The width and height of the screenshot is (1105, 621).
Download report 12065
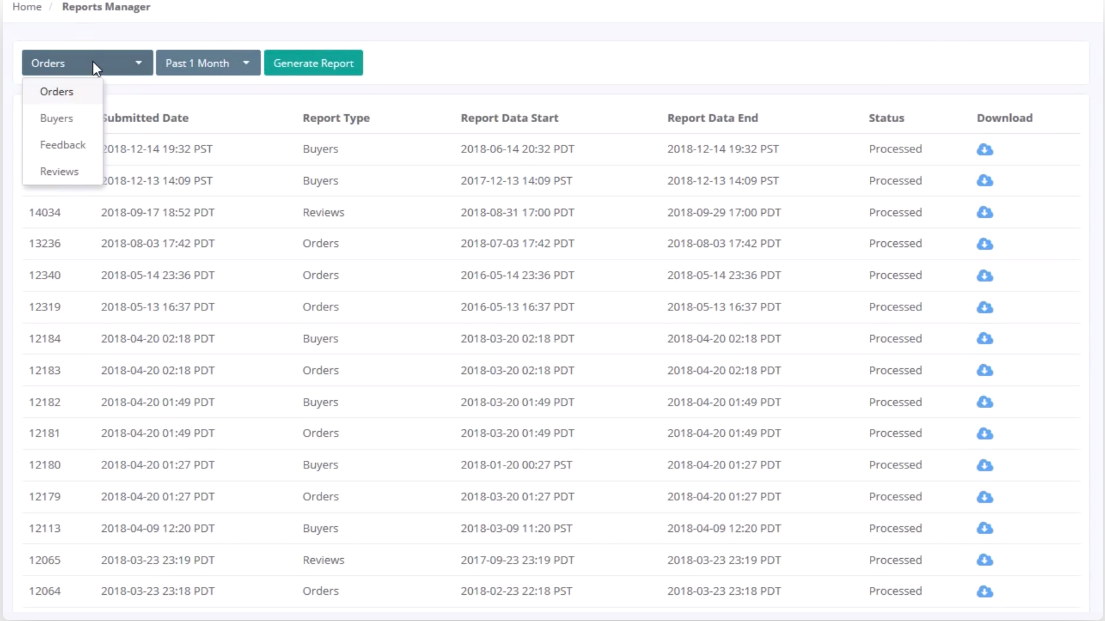pyautogui.click(x=984, y=560)
